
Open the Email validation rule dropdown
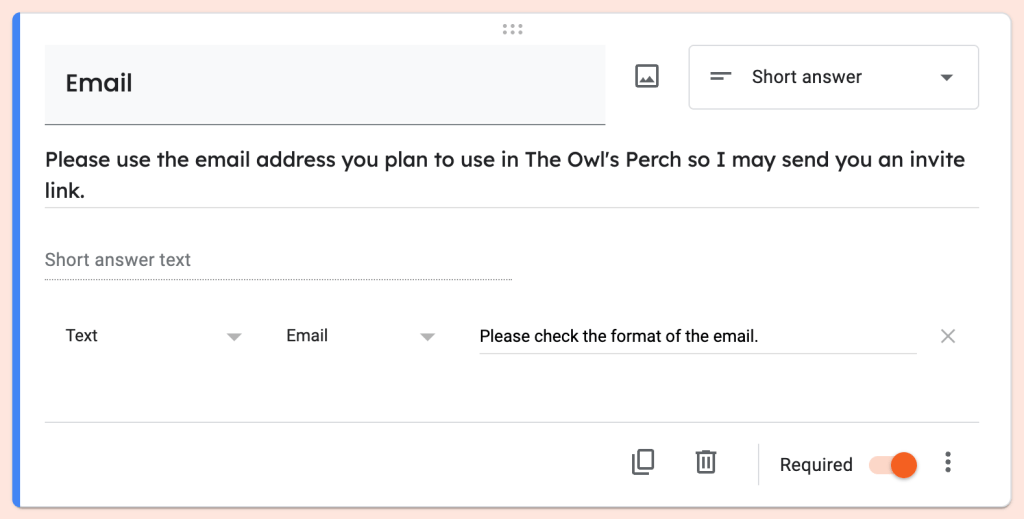coord(360,336)
